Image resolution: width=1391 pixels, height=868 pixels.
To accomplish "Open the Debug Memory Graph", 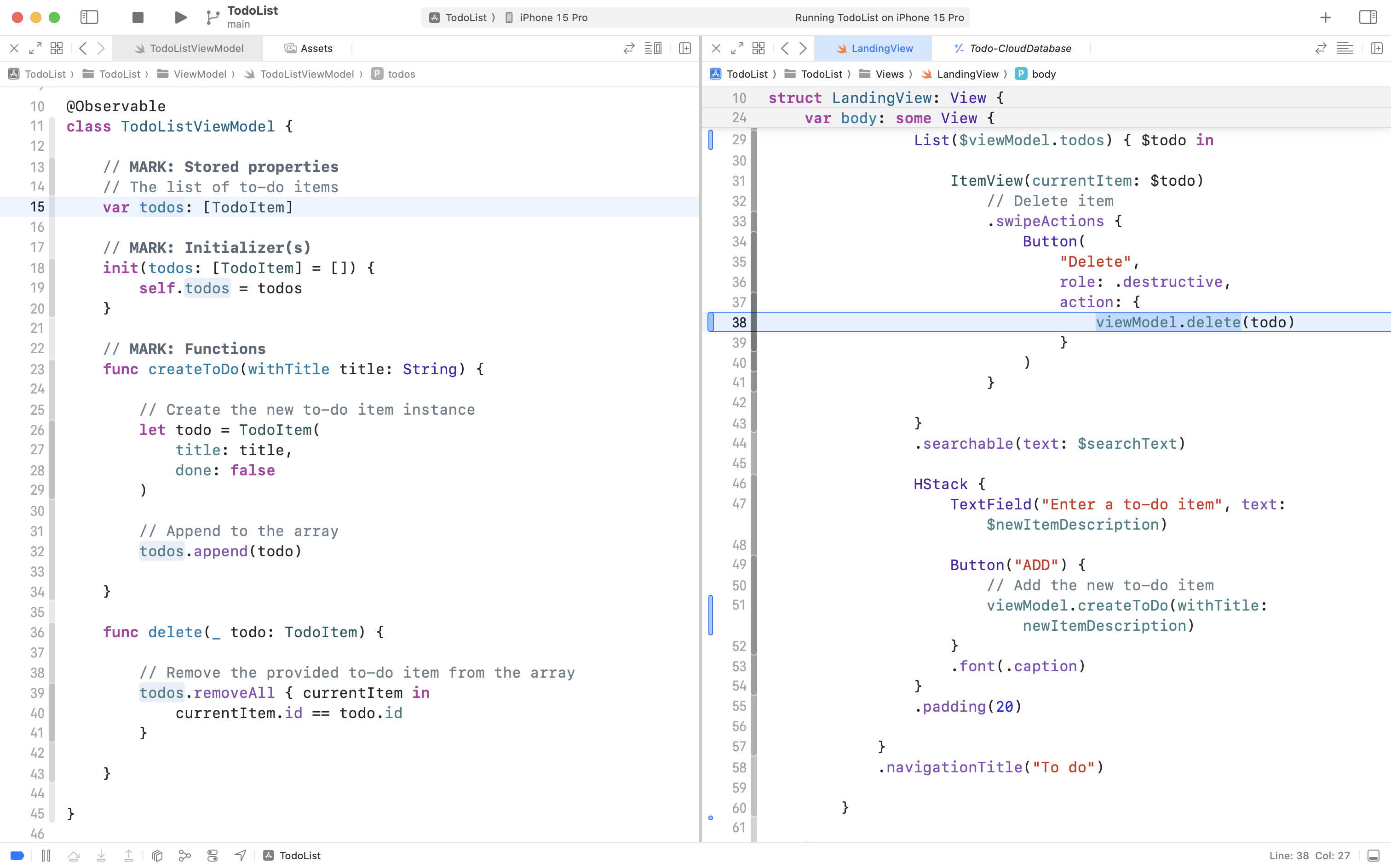I will click(185, 856).
